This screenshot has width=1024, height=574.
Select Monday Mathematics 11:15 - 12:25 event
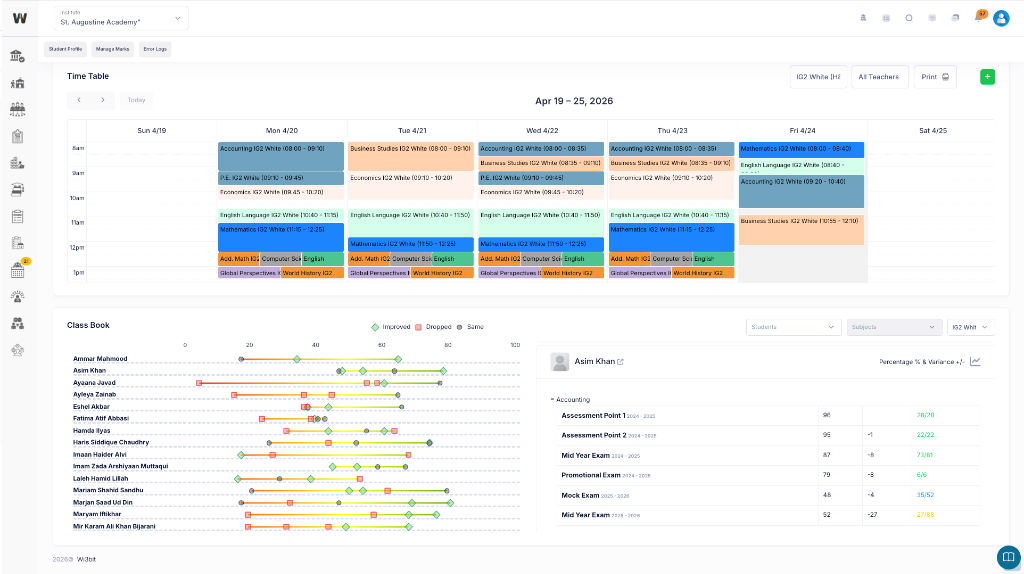pos(281,237)
